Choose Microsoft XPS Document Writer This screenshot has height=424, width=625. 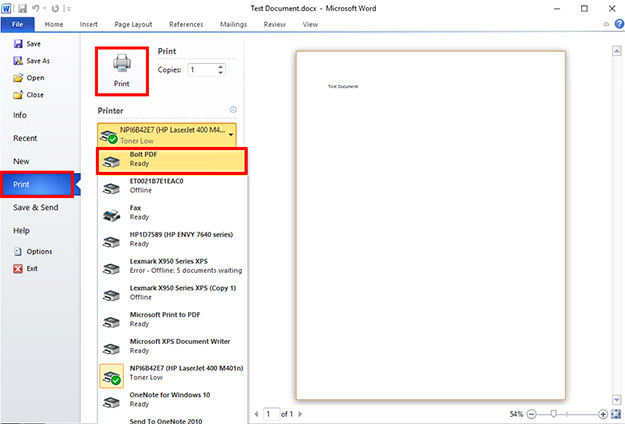pyautogui.click(x=172, y=346)
